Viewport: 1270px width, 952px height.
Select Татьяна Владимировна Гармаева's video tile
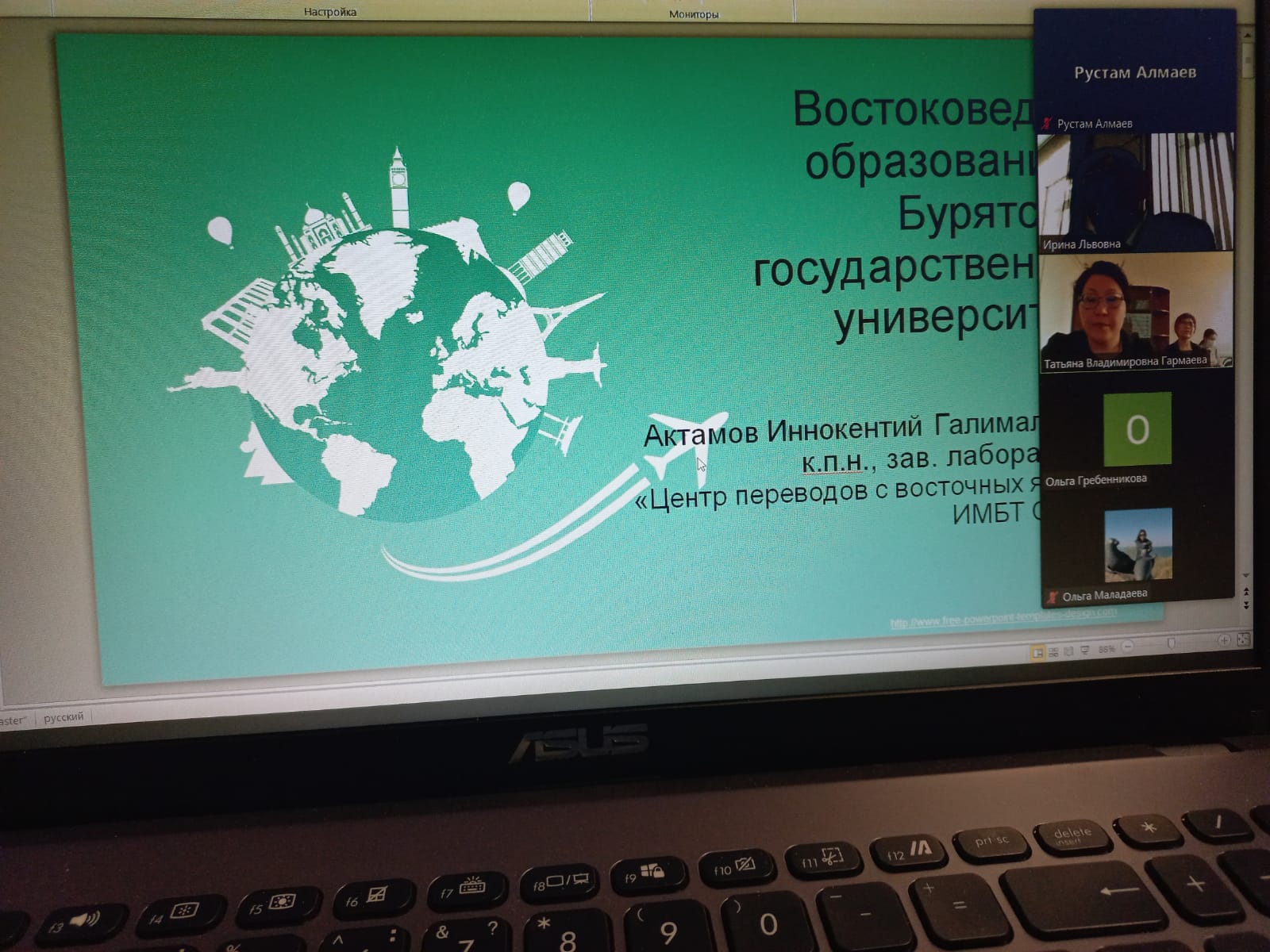[x=1136, y=309]
